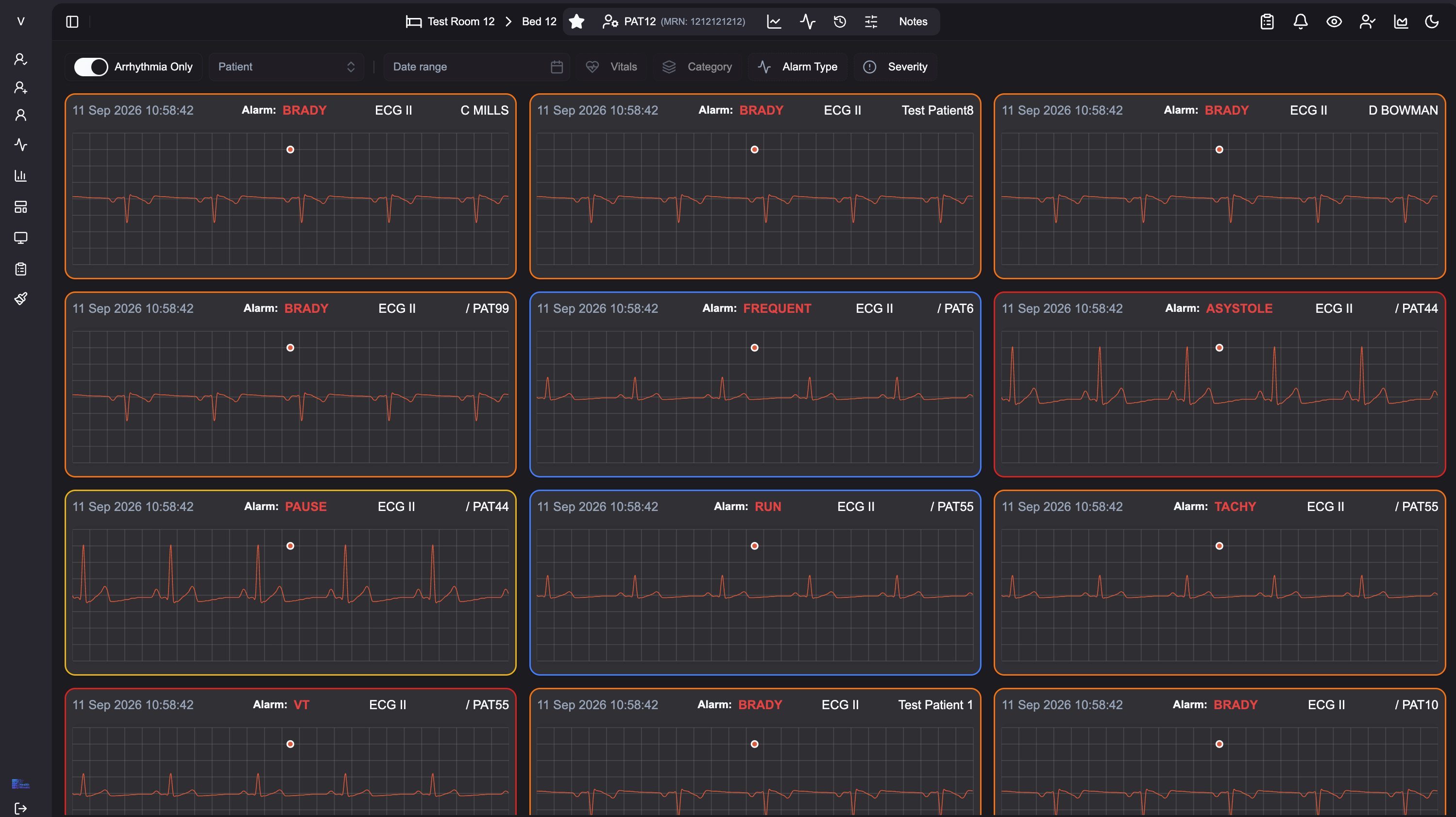Click the marker dot on VT waveform

point(290,744)
